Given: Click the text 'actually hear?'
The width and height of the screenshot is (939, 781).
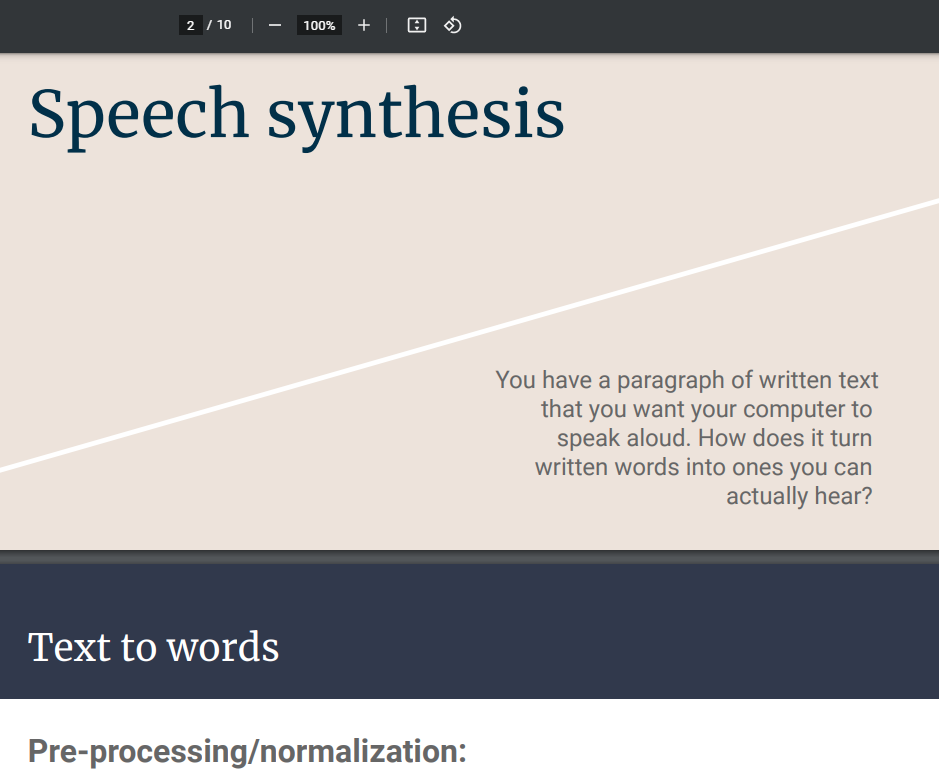Looking at the screenshot, I should (x=798, y=496).
